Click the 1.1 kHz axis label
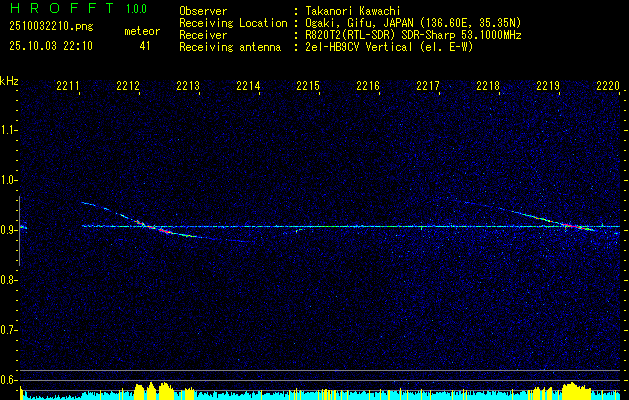The image size is (629, 400). click(8, 130)
